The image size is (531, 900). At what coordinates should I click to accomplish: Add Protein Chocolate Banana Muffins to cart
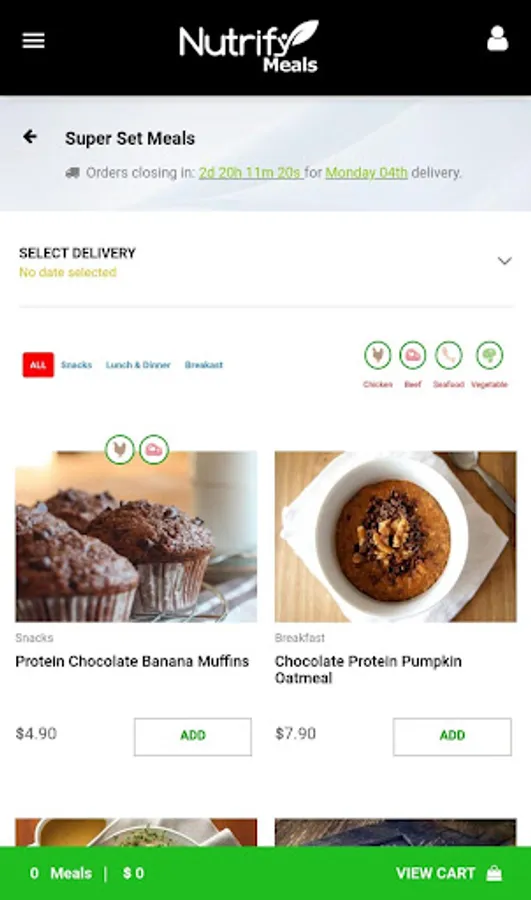click(193, 736)
